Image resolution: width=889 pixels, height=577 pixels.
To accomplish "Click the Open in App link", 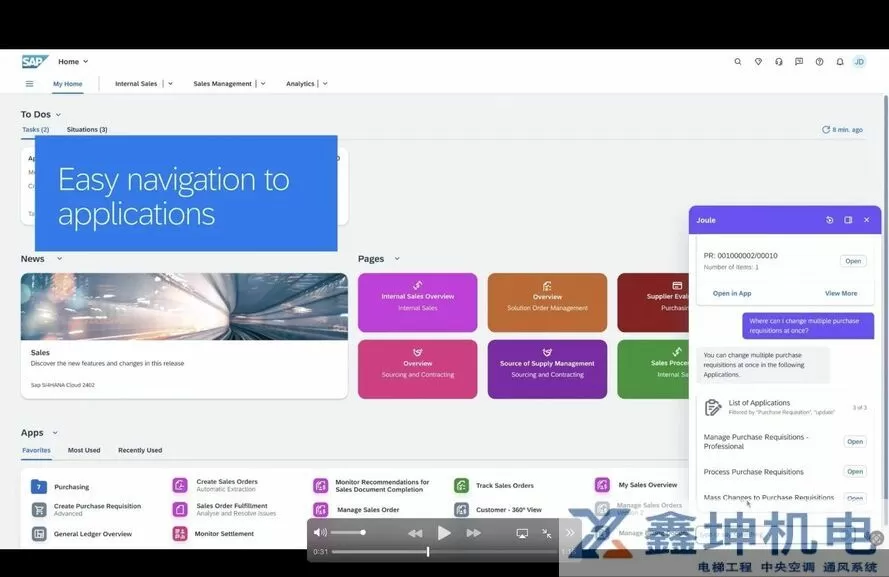I will coord(732,294).
